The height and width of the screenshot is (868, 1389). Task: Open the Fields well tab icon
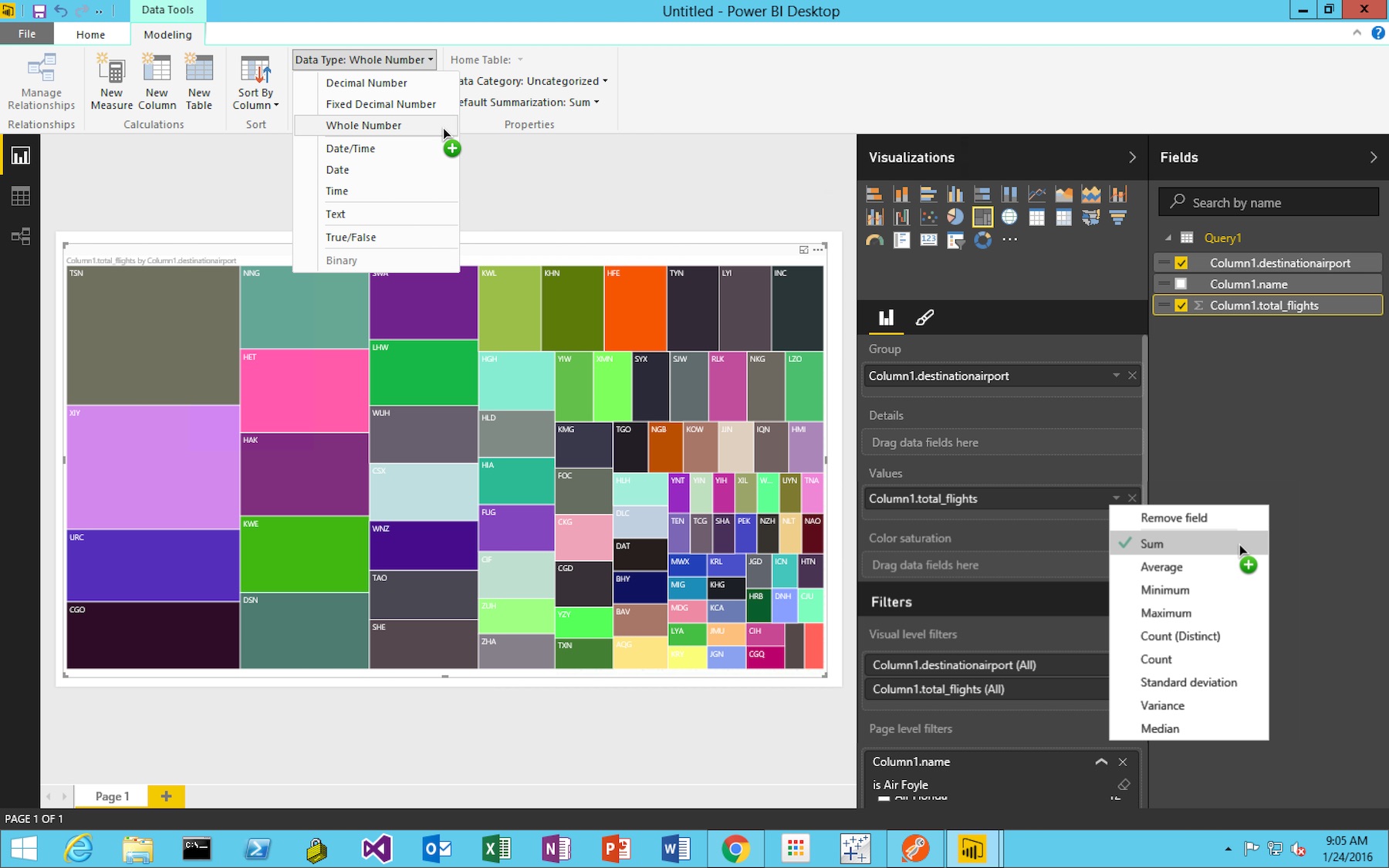(x=886, y=317)
